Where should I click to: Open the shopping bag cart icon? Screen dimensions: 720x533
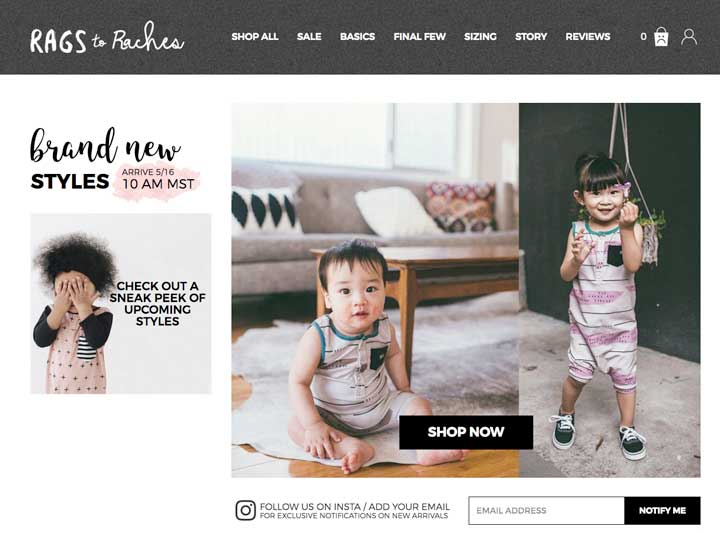coord(661,37)
